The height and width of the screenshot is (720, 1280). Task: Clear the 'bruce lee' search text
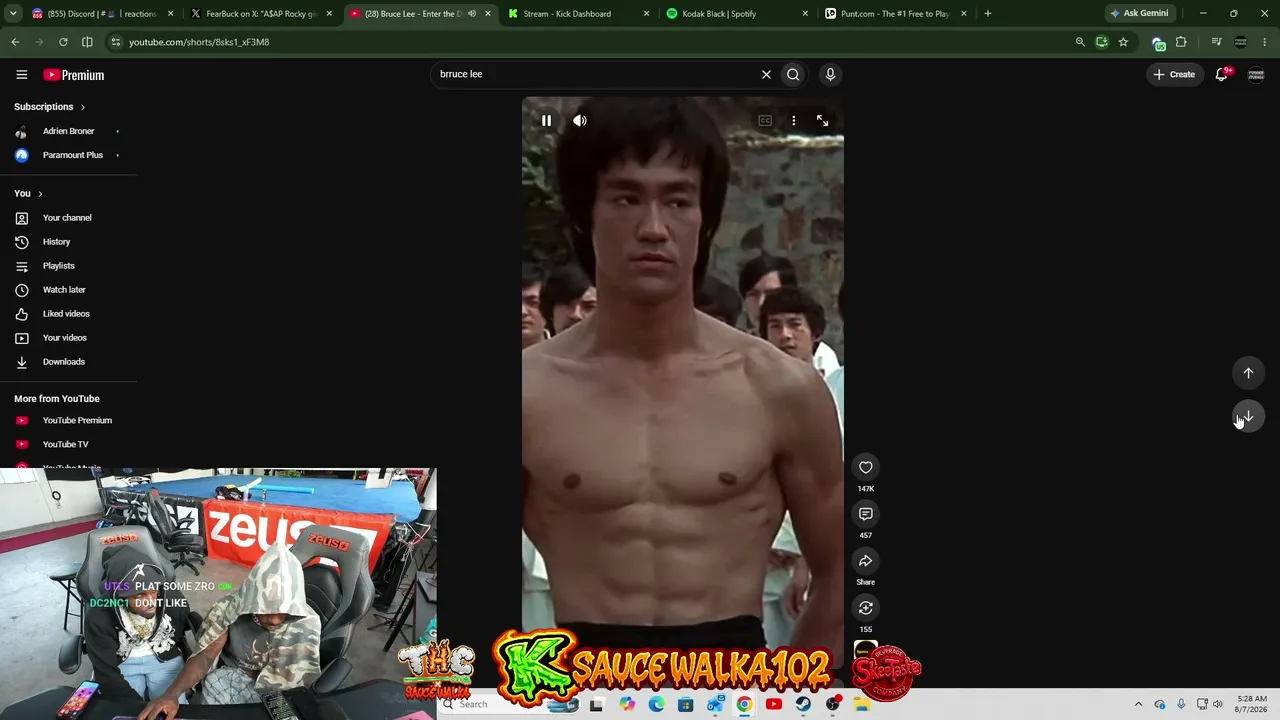(766, 74)
